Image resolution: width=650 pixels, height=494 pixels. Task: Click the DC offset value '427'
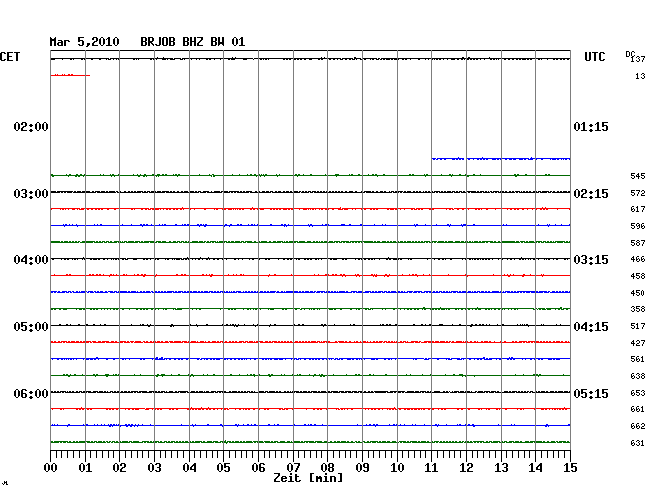(638, 343)
